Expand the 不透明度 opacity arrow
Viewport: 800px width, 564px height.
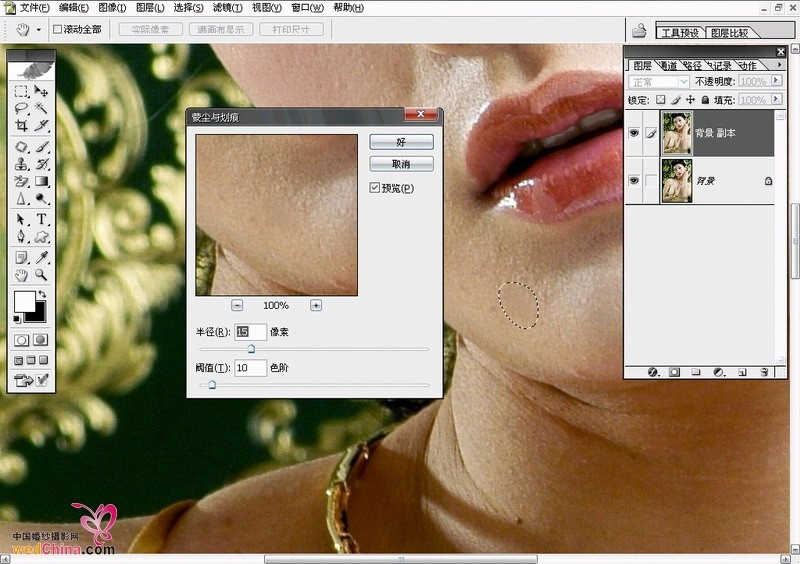(777, 81)
